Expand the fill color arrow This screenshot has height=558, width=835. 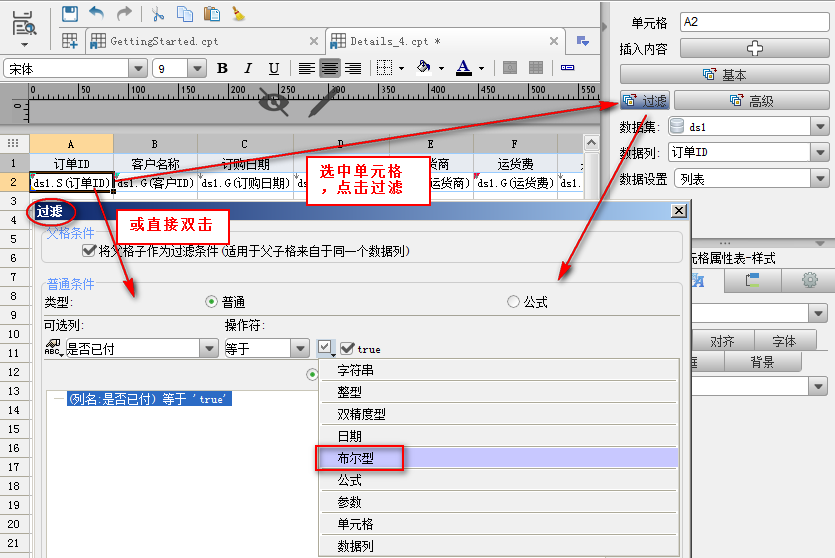pos(441,69)
